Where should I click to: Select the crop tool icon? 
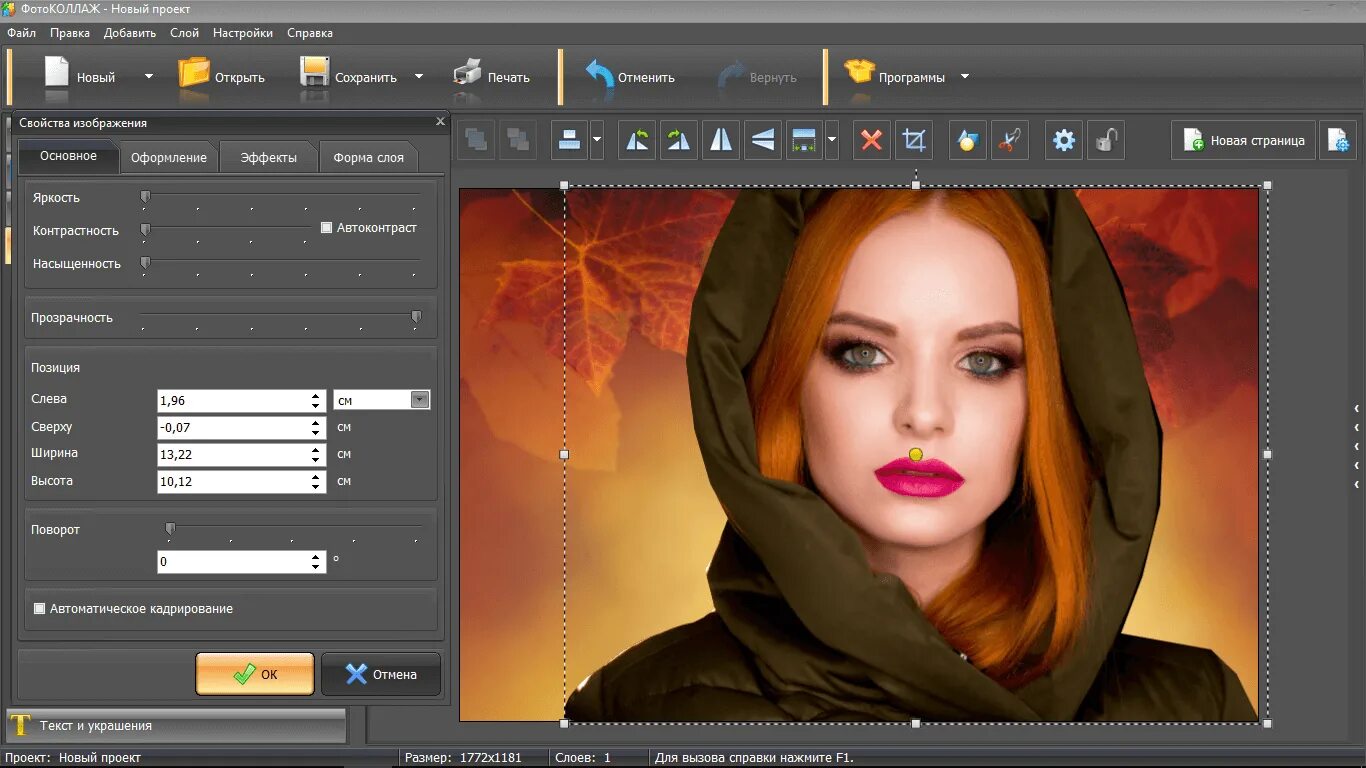pyautogui.click(x=913, y=141)
